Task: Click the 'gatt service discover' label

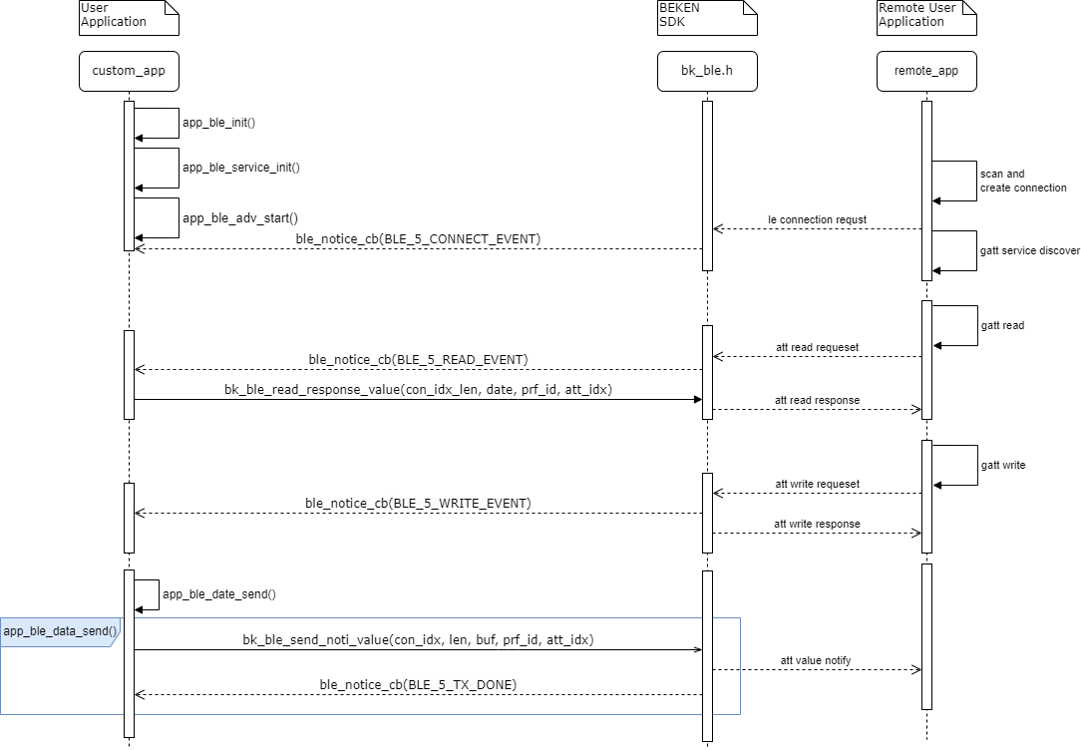Action: tap(1030, 250)
